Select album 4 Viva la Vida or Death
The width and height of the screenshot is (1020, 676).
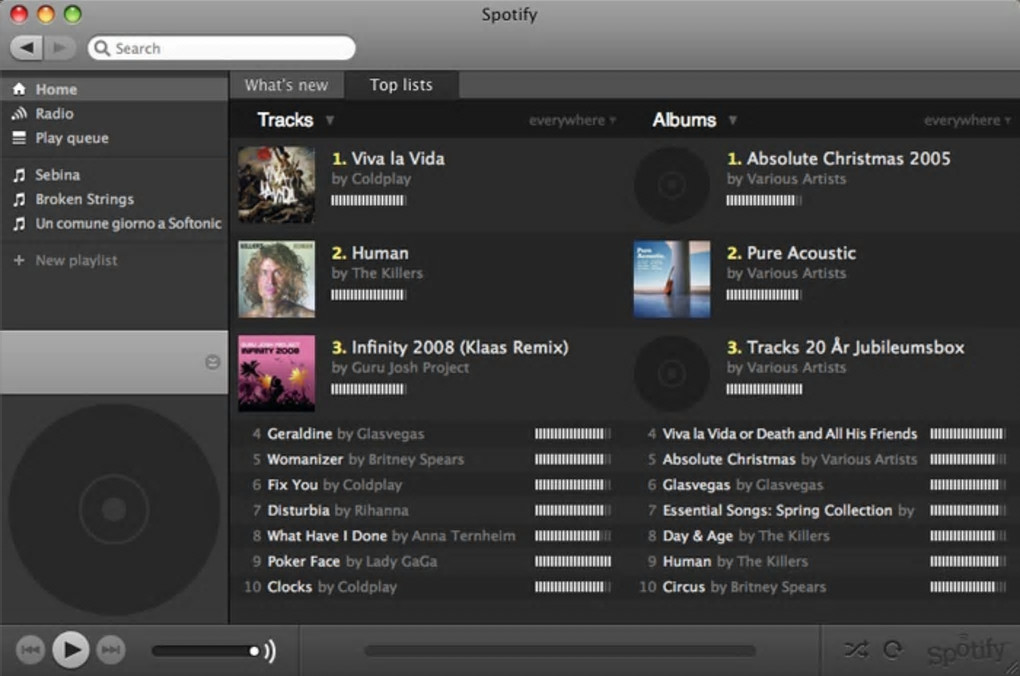point(824,434)
